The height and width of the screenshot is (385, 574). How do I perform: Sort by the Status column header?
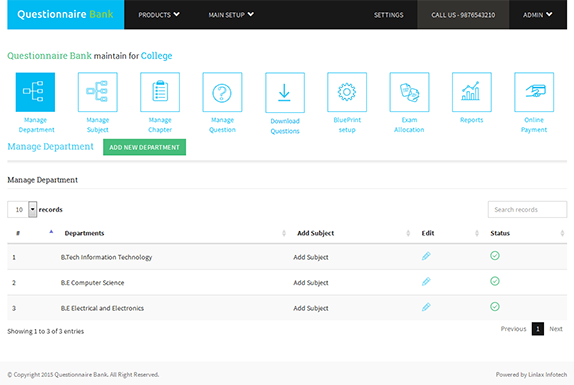click(x=500, y=233)
